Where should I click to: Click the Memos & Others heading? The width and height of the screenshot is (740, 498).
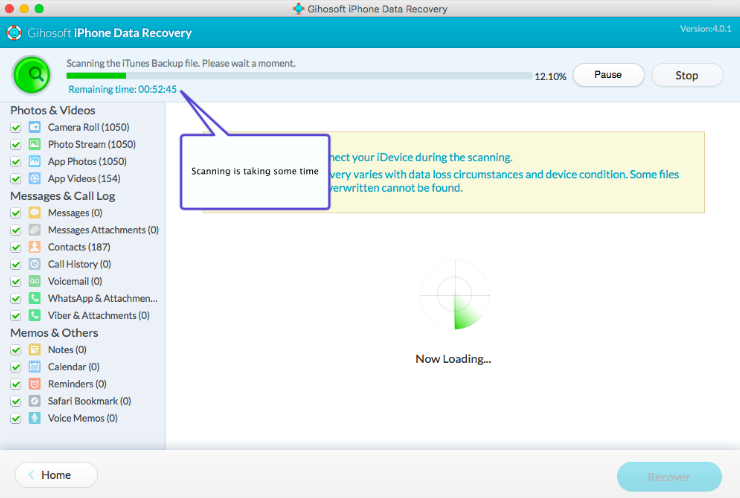pyautogui.click(x=54, y=333)
